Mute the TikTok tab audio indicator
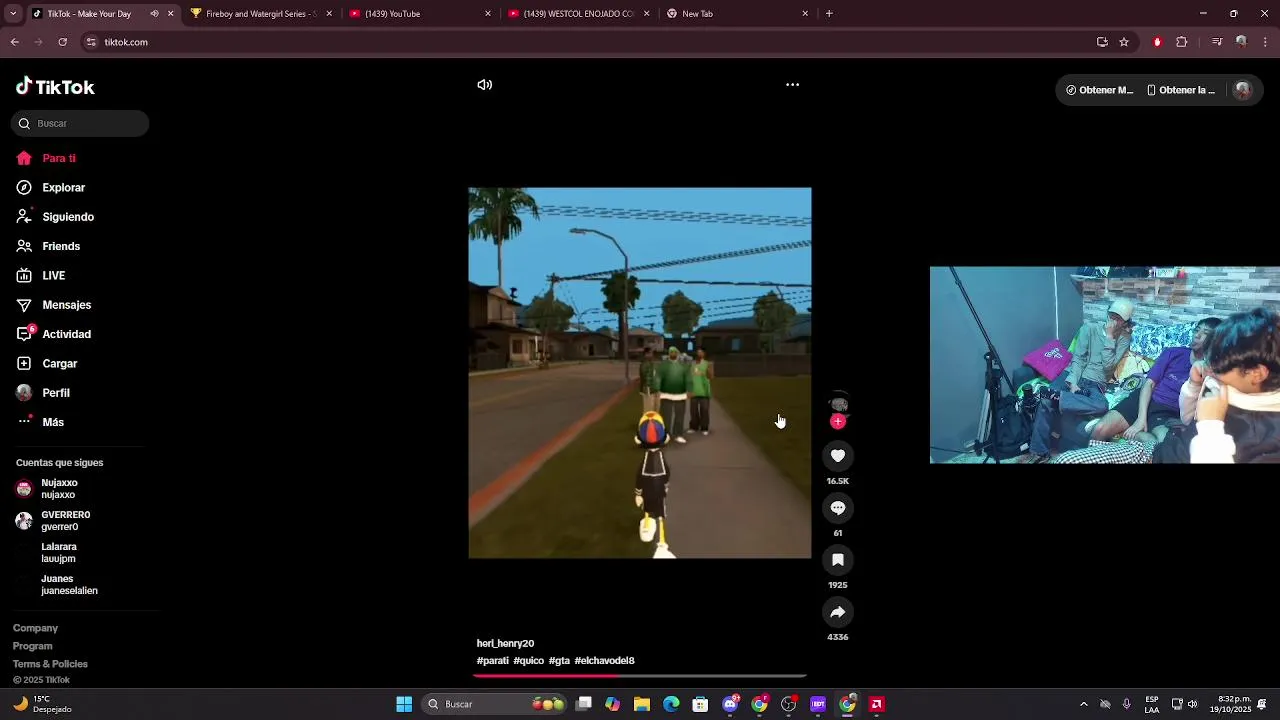The width and height of the screenshot is (1280, 720). pos(154,14)
